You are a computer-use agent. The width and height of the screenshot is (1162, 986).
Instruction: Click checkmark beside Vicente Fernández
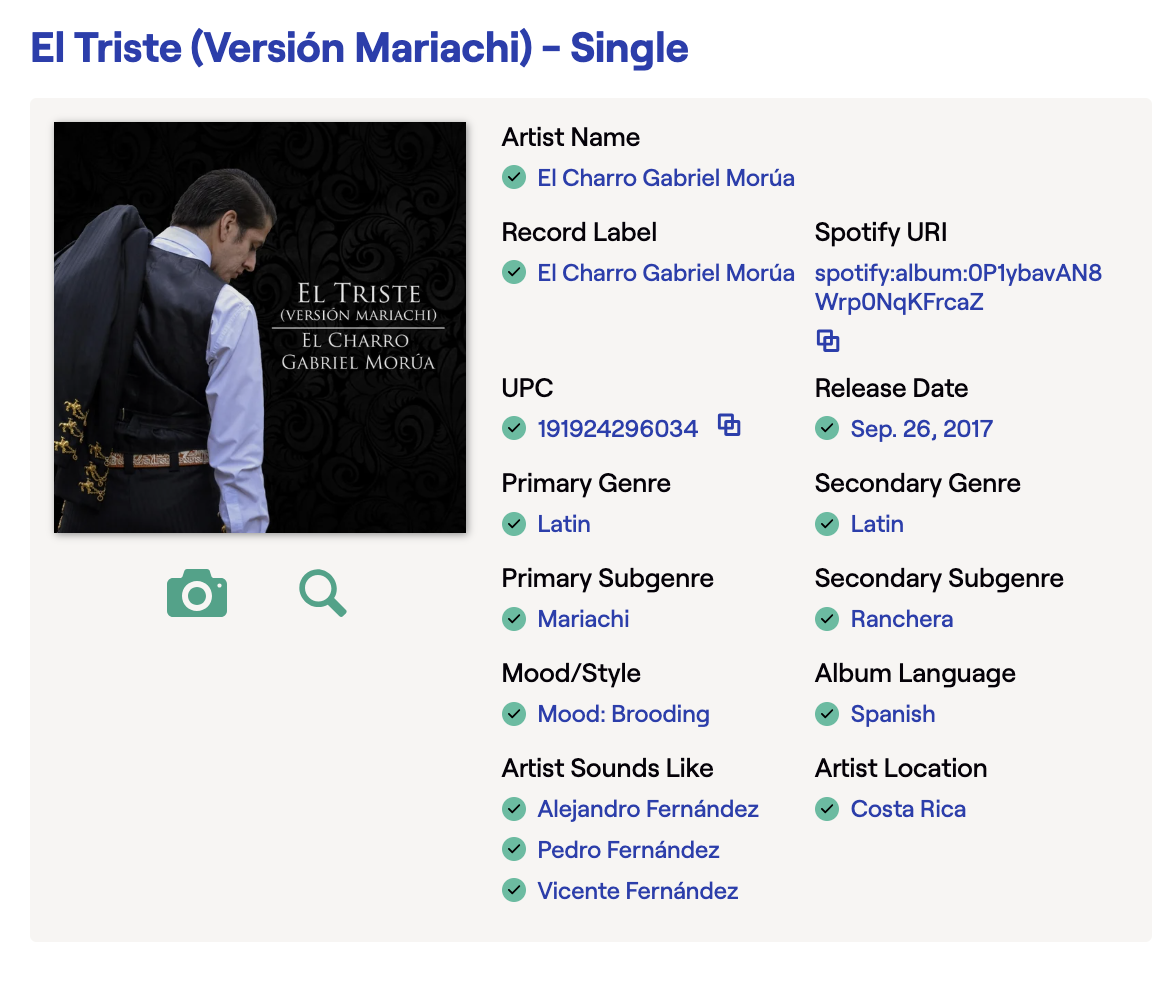pyautogui.click(x=514, y=890)
